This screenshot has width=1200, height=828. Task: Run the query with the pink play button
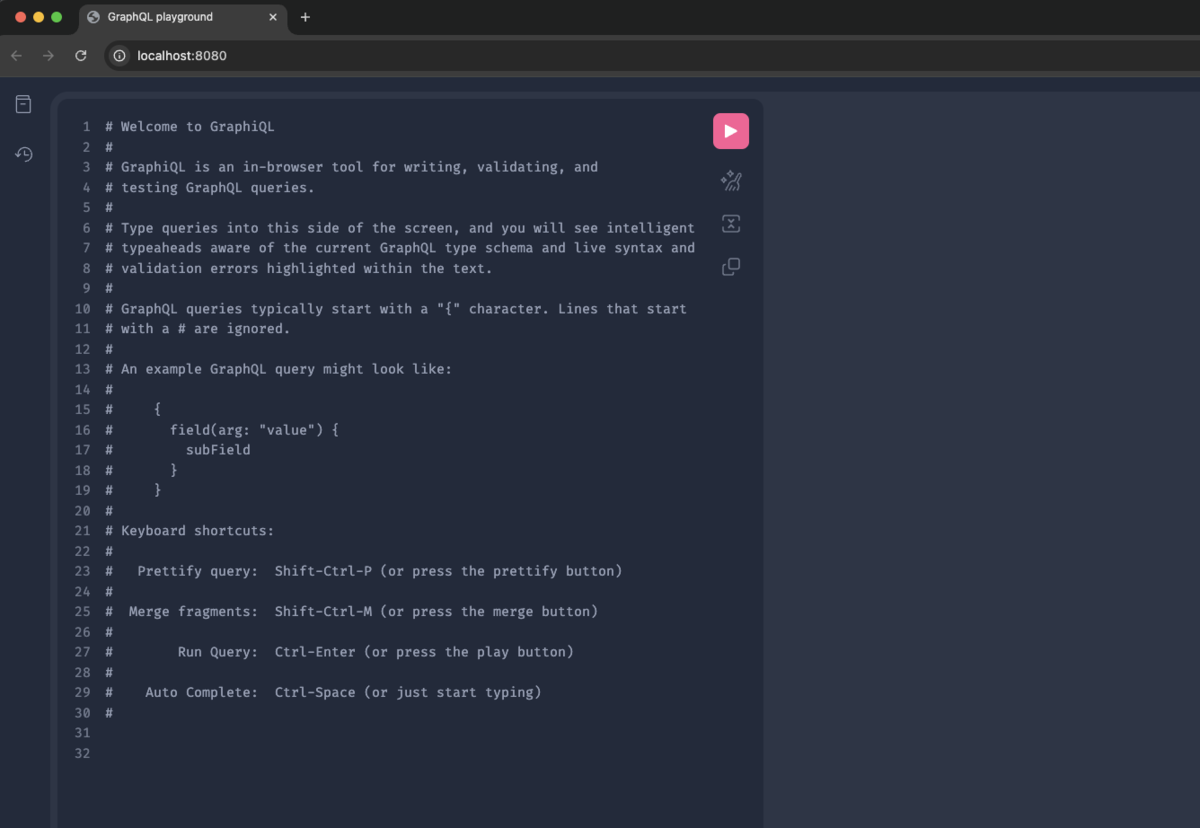tap(731, 131)
